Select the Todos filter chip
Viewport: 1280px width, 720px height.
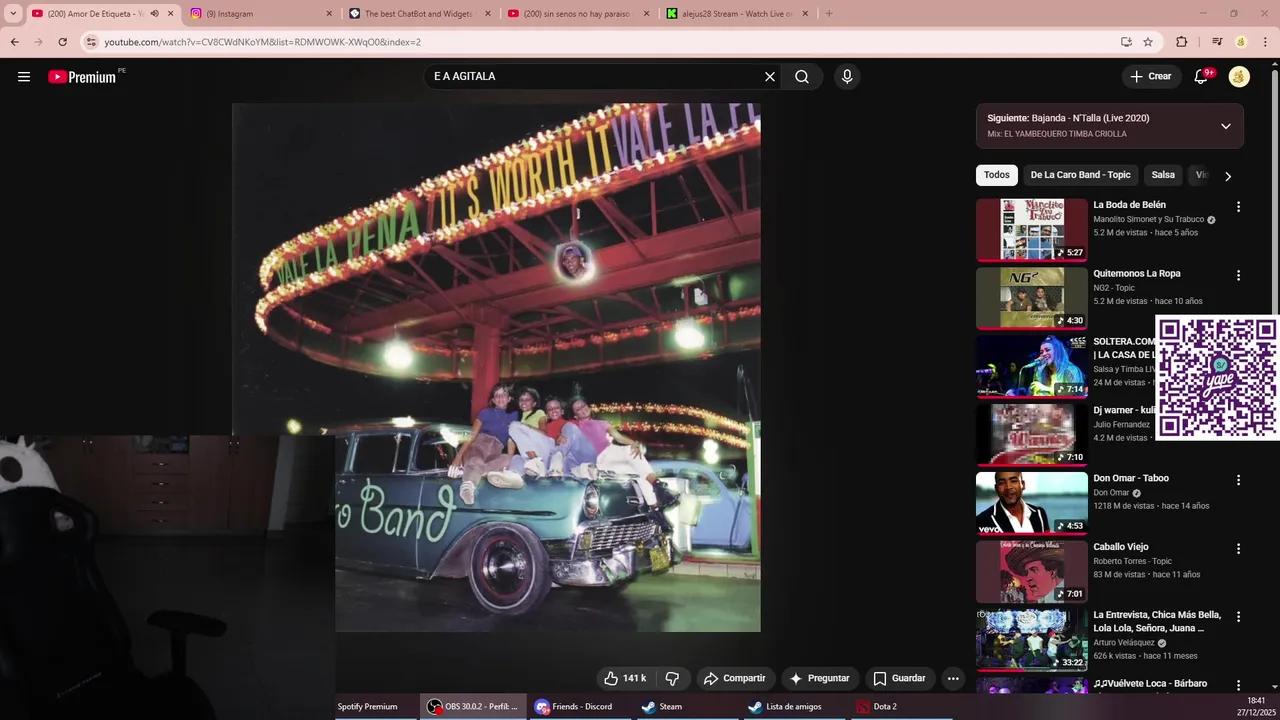pyautogui.click(x=997, y=175)
